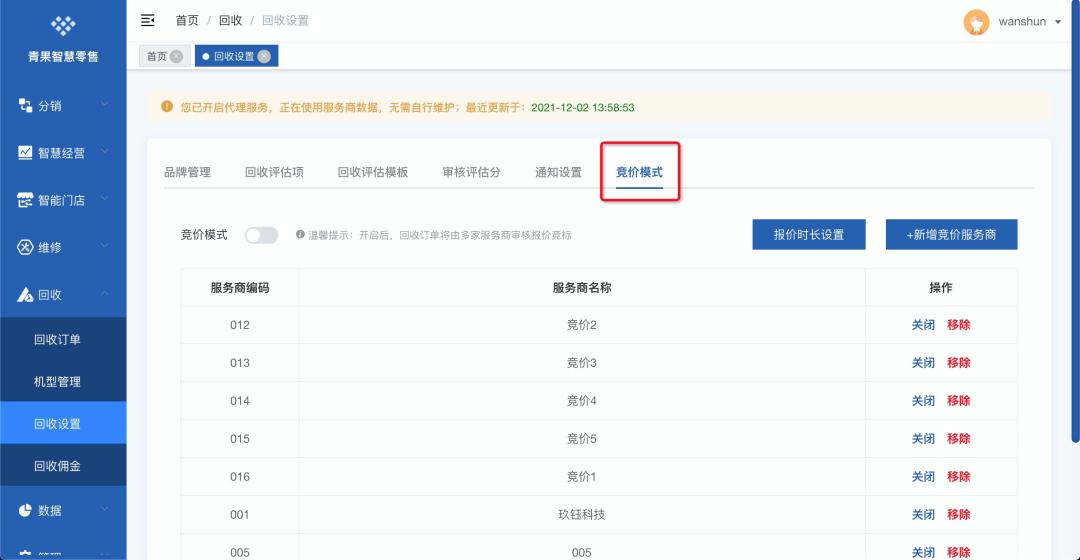Open 回收设置 in the sidebar

point(63,423)
